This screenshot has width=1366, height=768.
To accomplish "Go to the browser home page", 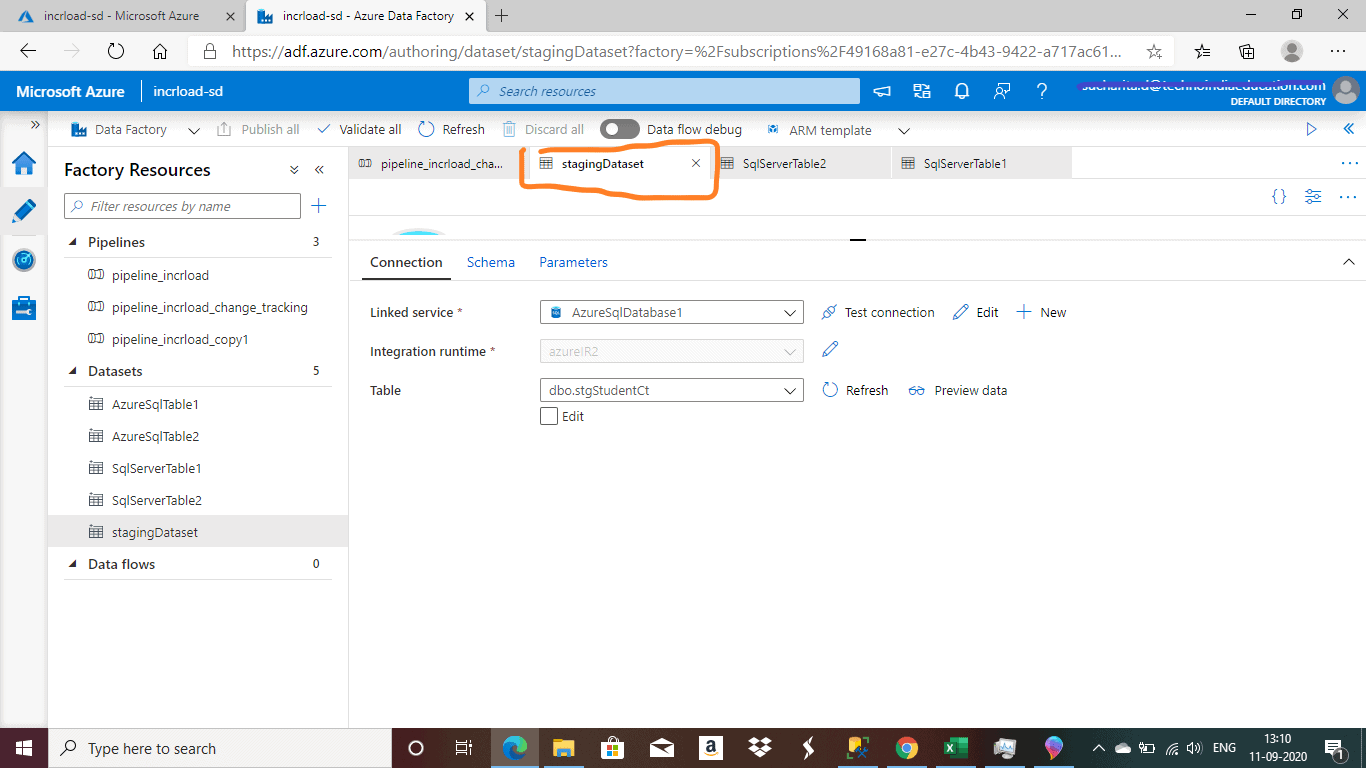I will point(160,51).
